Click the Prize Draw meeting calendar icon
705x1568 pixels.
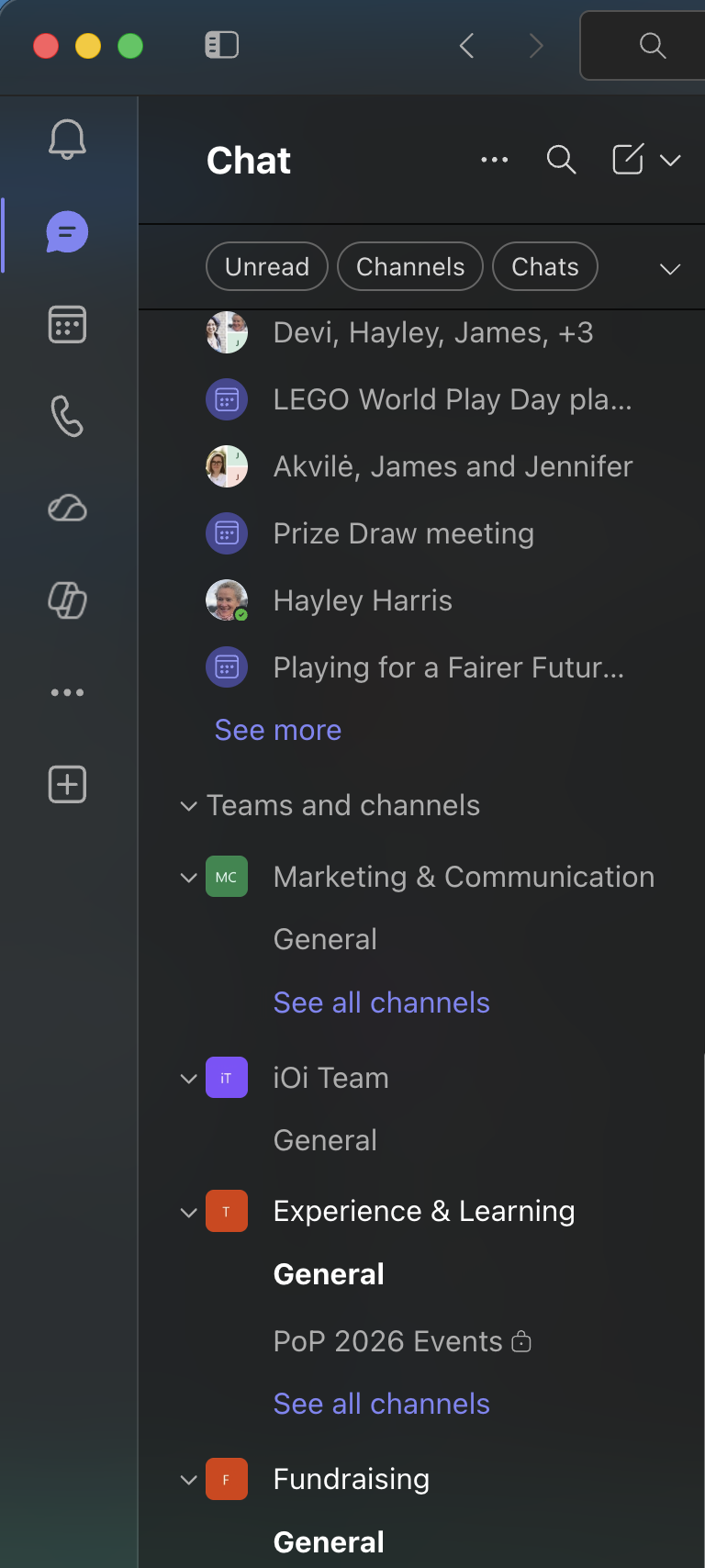(227, 533)
